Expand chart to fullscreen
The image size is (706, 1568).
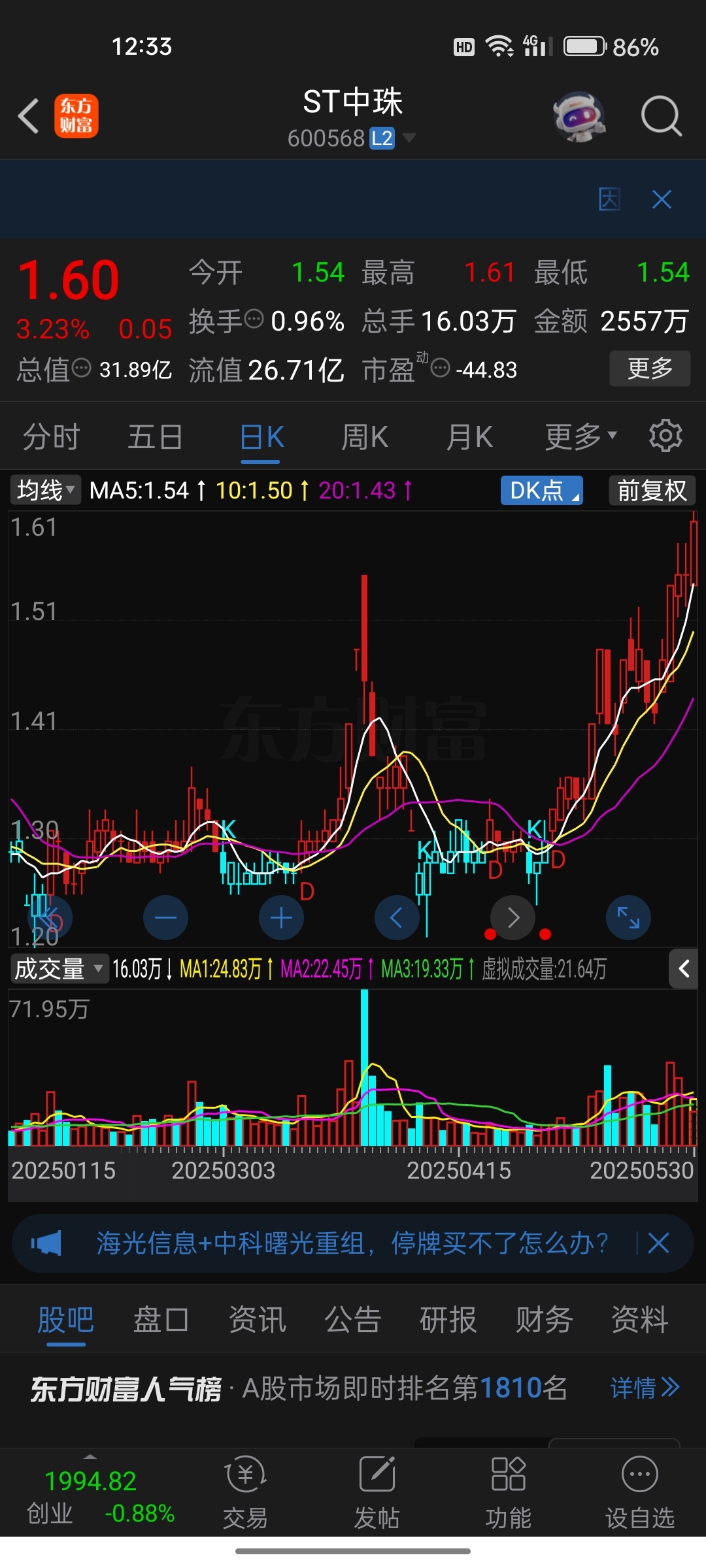pos(629,917)
